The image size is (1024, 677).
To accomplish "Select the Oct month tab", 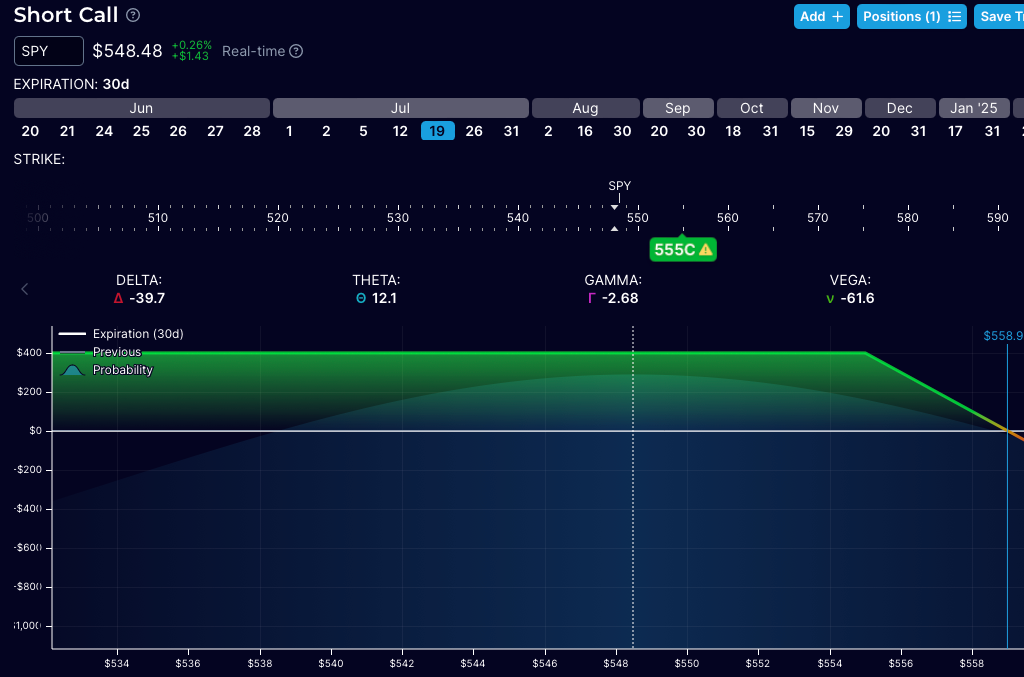I will click(x=752, y=108).
